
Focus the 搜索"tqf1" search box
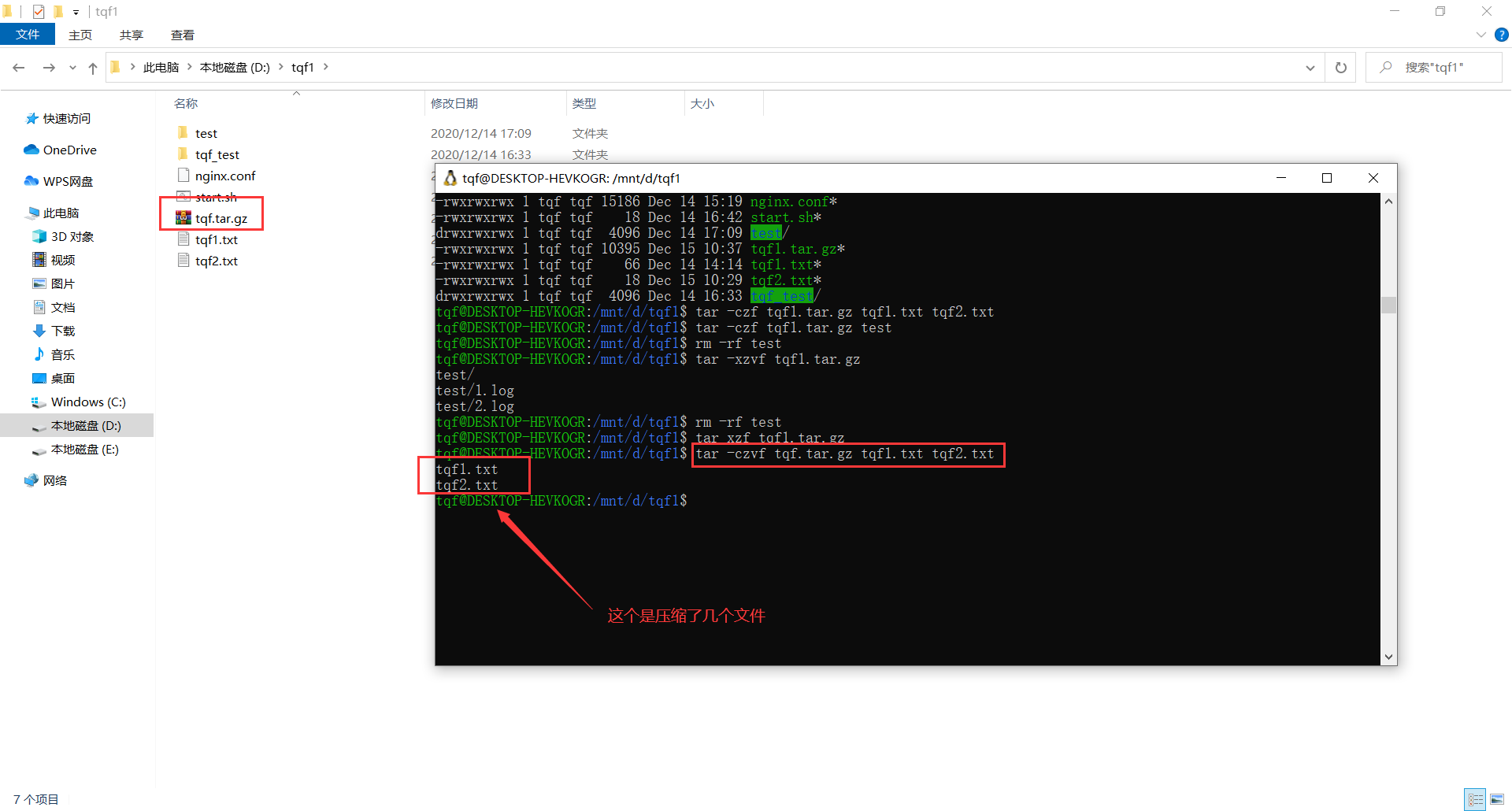1434,68
